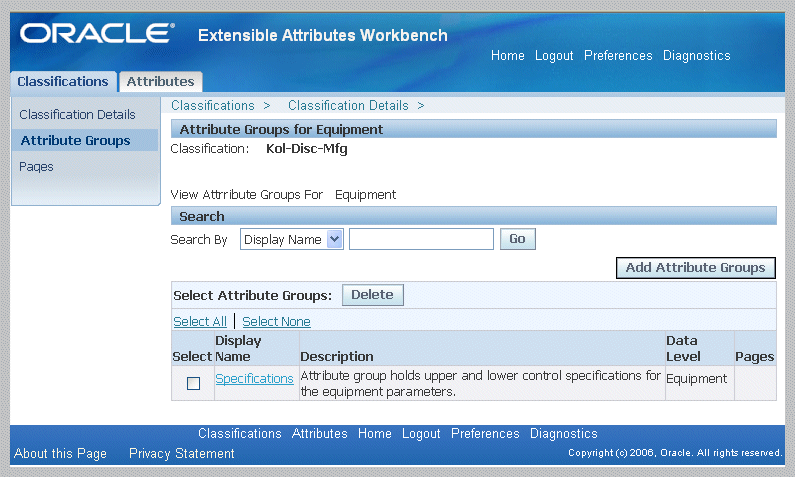
Task: Click the Select All link
Action: [x=200, y=321]
